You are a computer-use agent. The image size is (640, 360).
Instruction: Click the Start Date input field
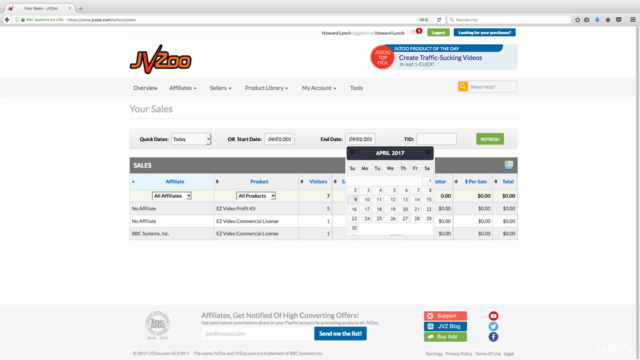(279, 139)
